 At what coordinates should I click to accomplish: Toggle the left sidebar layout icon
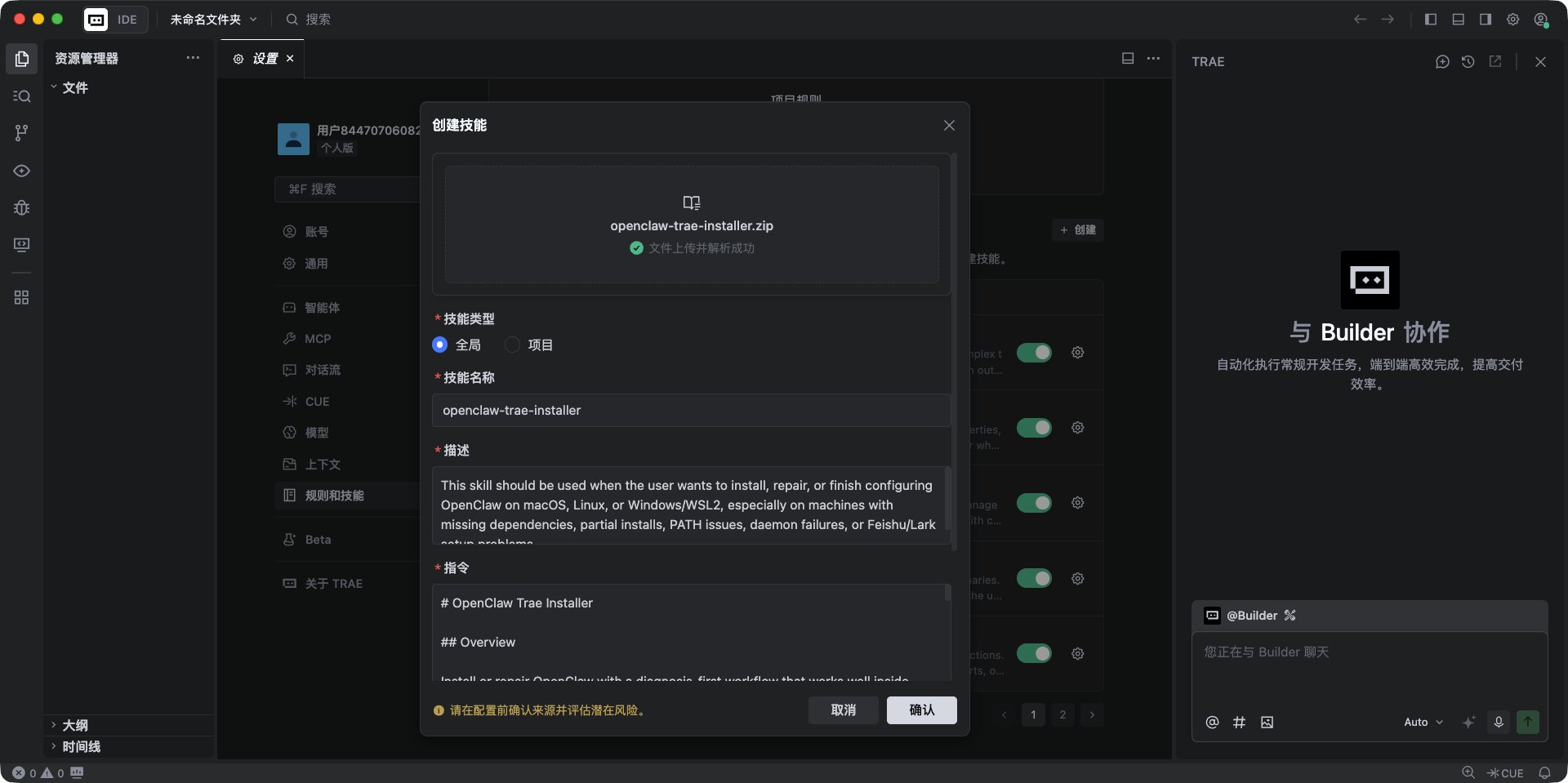point(1431,20)
